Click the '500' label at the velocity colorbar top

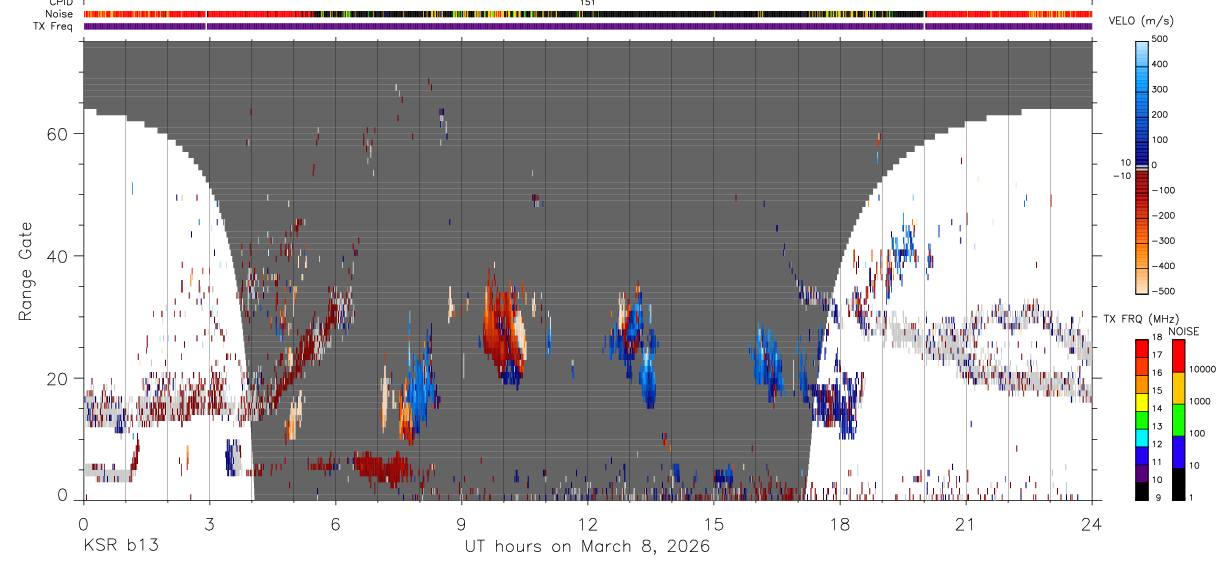coord(1160,39)
